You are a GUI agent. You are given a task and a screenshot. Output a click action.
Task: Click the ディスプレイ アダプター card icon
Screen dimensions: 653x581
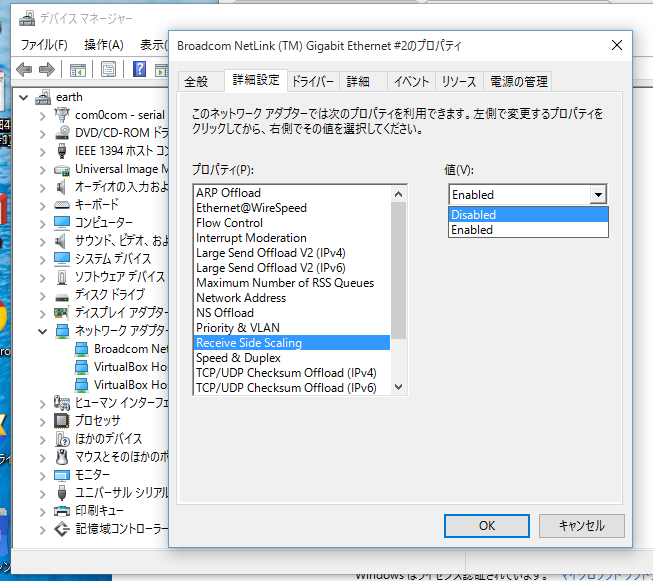coord(62,312)
